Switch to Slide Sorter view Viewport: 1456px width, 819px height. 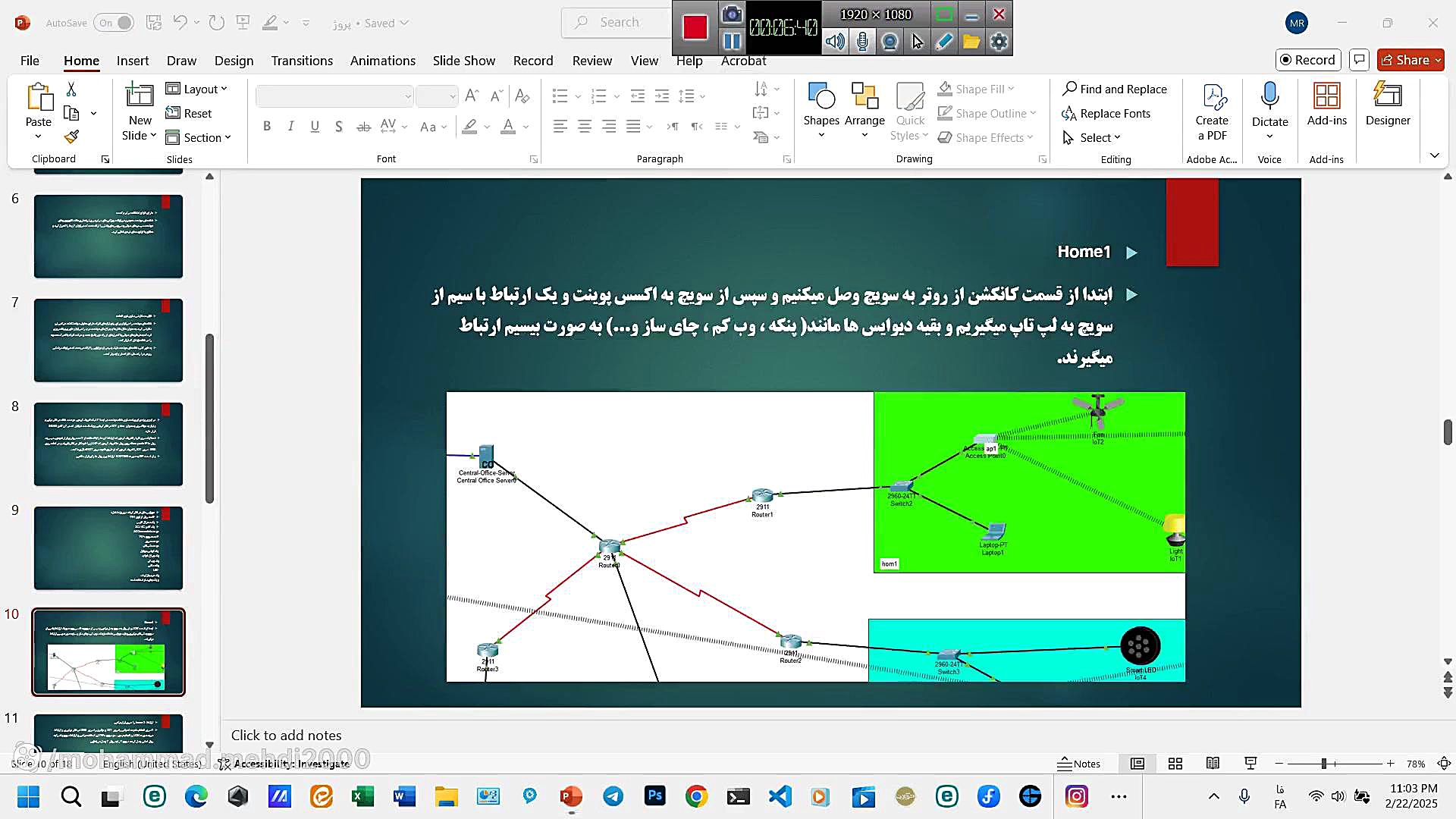[x=1175, y=764]
